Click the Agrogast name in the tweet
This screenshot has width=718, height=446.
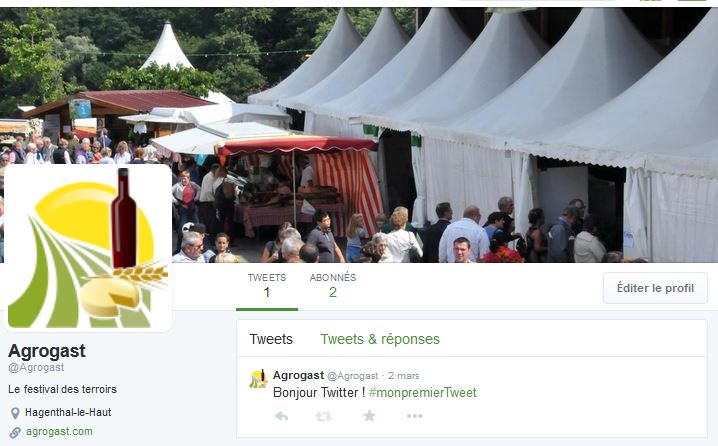(x=299, y=375)
